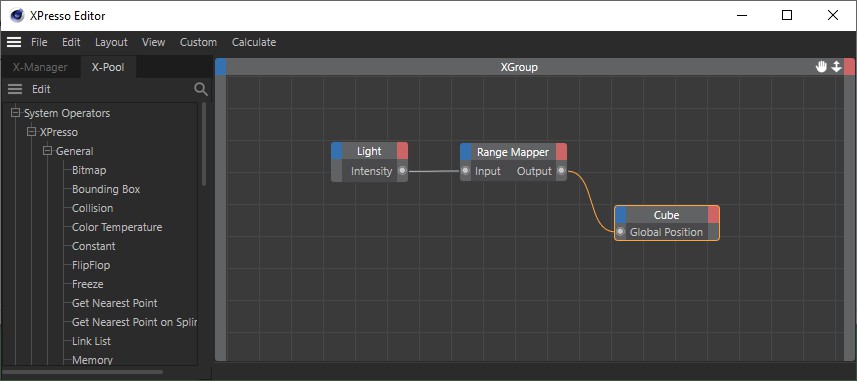
Task: Select the Get Nearest Point operator
Action: click(115, 303)
